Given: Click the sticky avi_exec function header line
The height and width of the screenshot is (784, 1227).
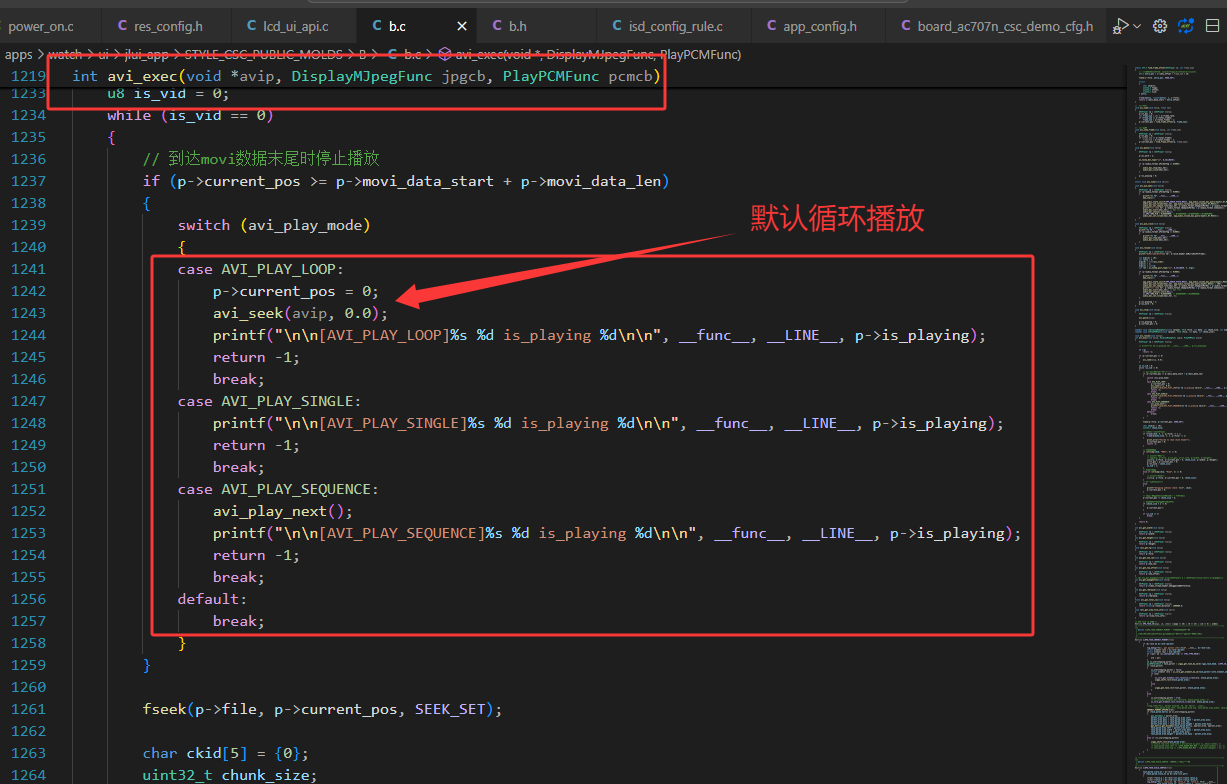Looking at the screenshot, I should (366, 76).
